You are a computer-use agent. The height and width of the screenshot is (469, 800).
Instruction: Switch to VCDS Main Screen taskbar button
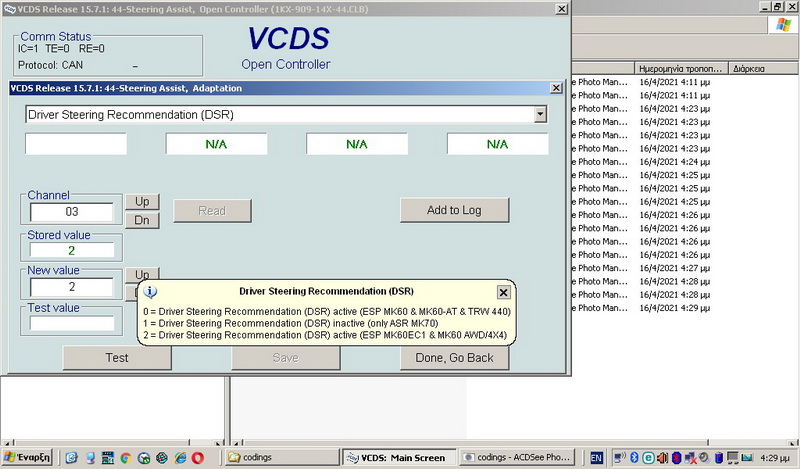pos(398,457)
